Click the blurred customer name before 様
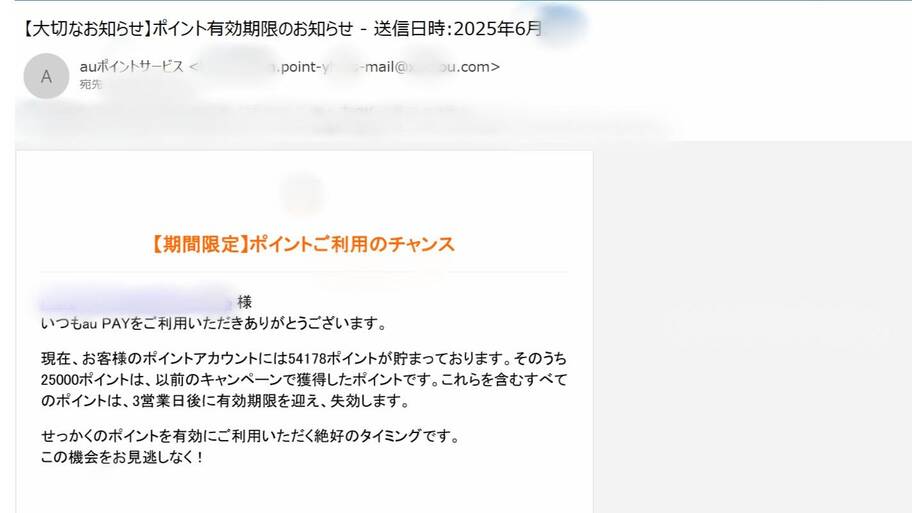Screen dimensions: 912x513 pyautogui.click(x=137, y=303)
